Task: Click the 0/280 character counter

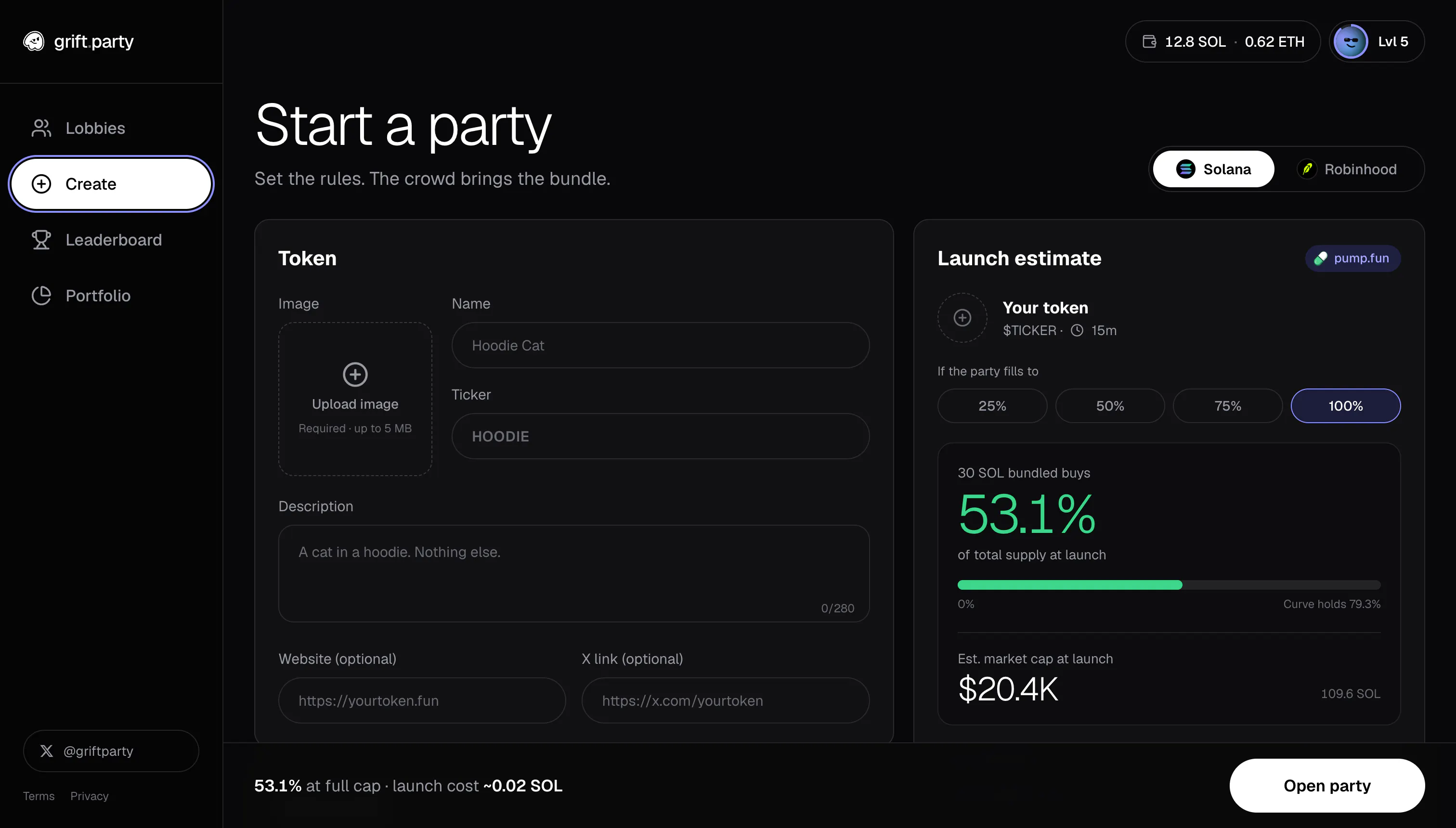Action: [x=837, y=608]
